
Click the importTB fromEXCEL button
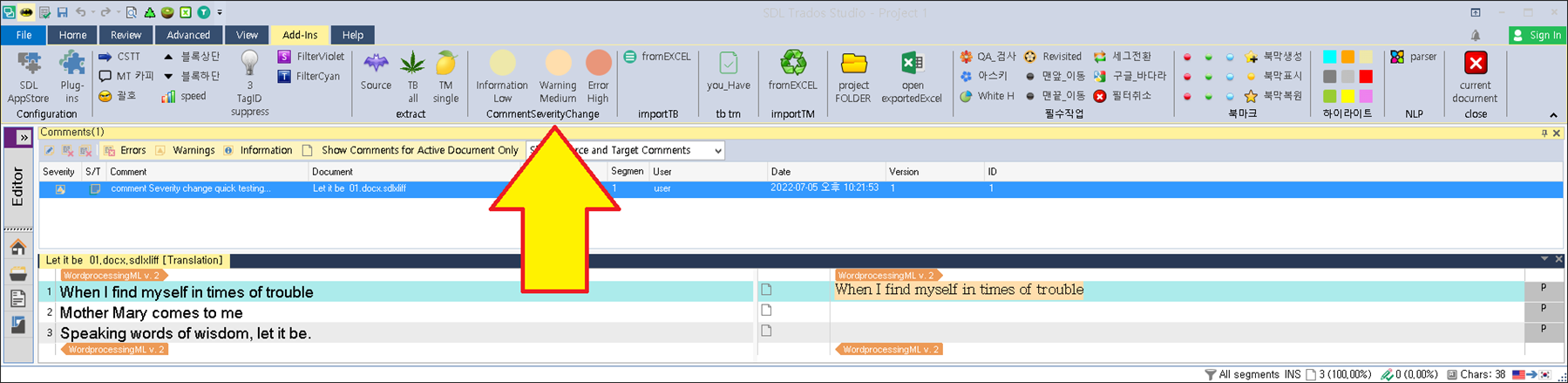[x=657, y=57]
